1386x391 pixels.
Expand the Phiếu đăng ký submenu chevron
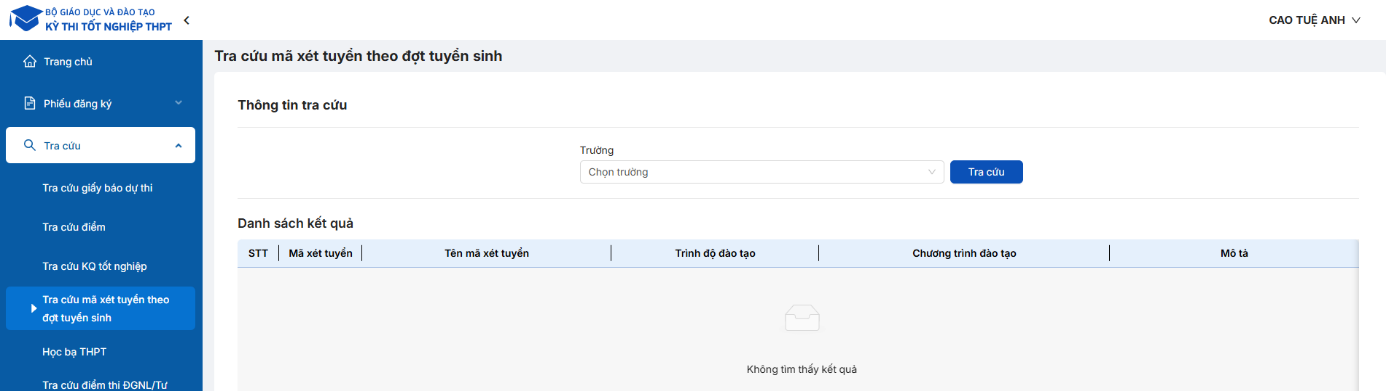click(178, 103)
